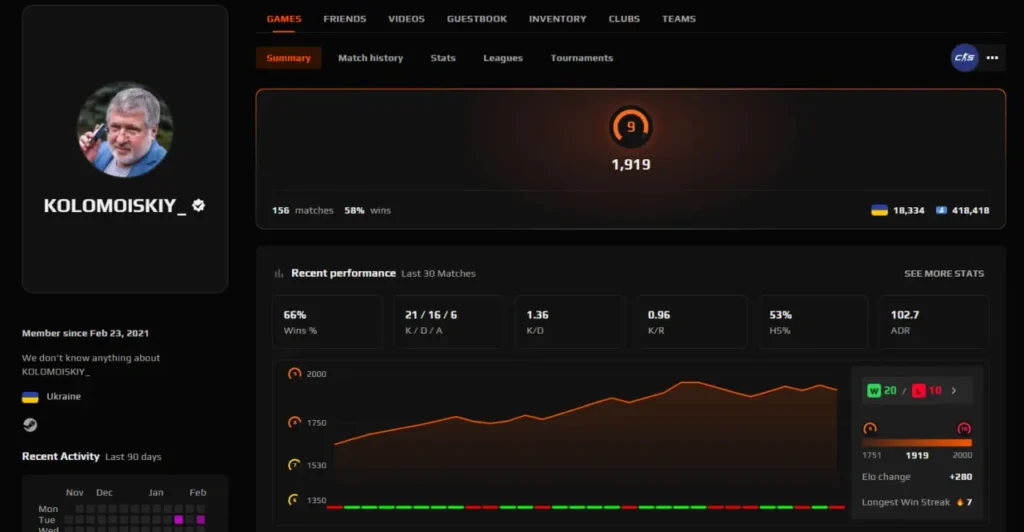Switch to the Match history tab
The width and height of the screenshot is (1024, 532).
click(x=370, y=58)
